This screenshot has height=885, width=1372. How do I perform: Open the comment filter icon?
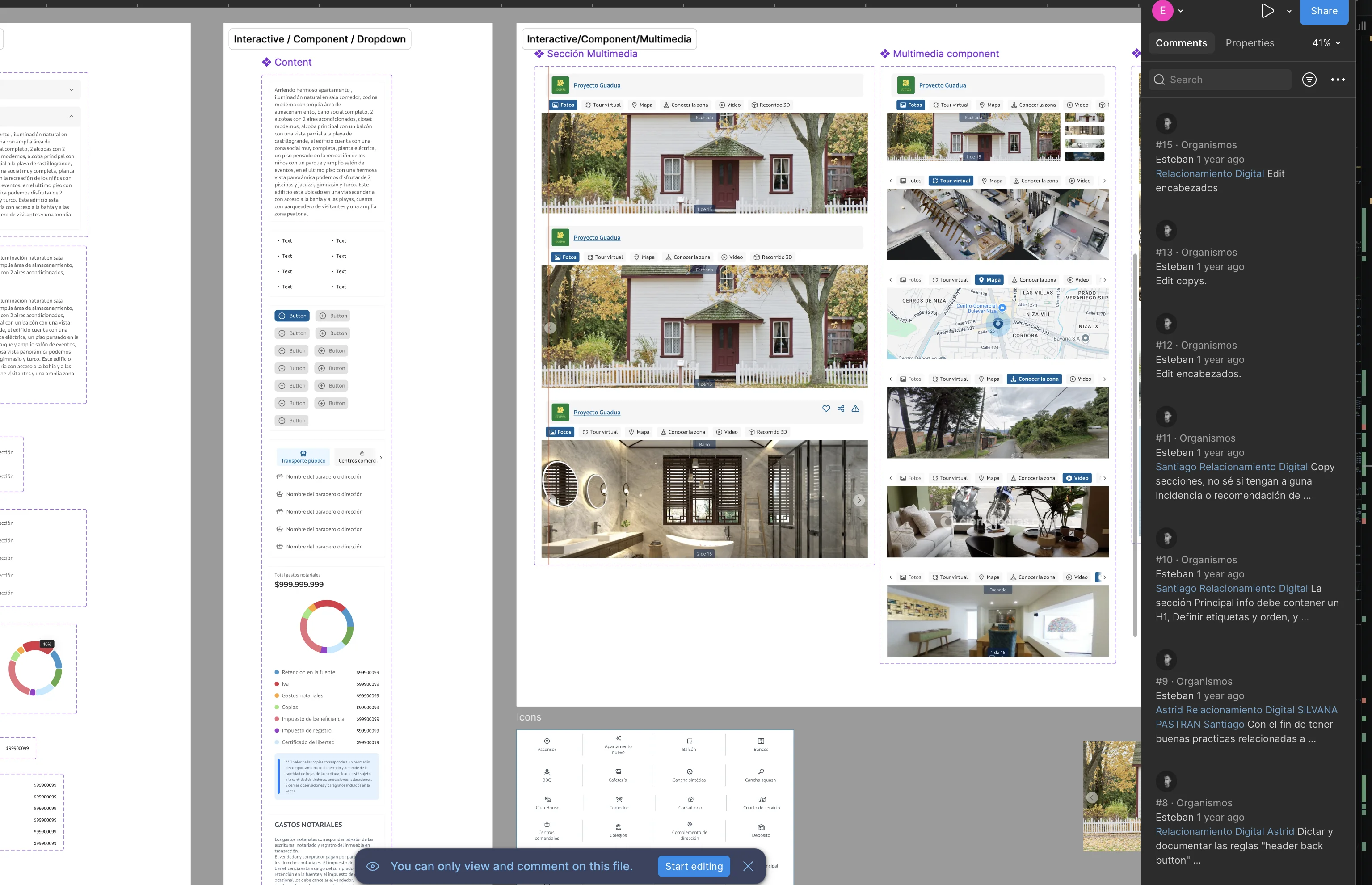click(x=1309, y=80)
